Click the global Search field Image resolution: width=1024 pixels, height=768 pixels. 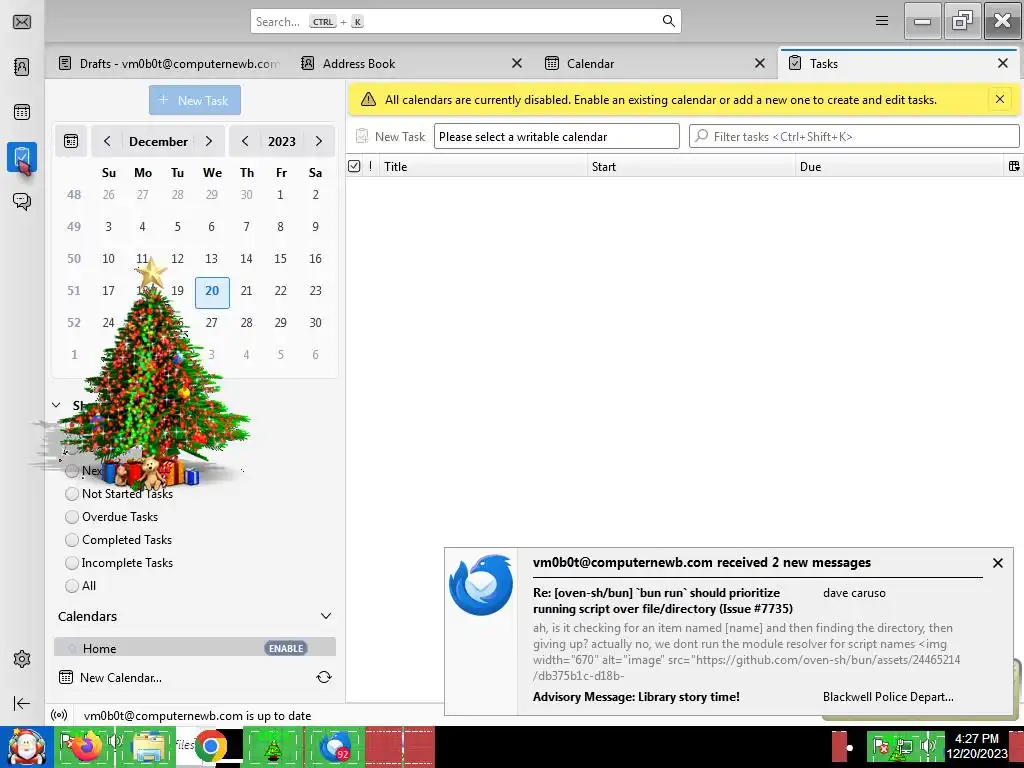(x=465, y=22)
